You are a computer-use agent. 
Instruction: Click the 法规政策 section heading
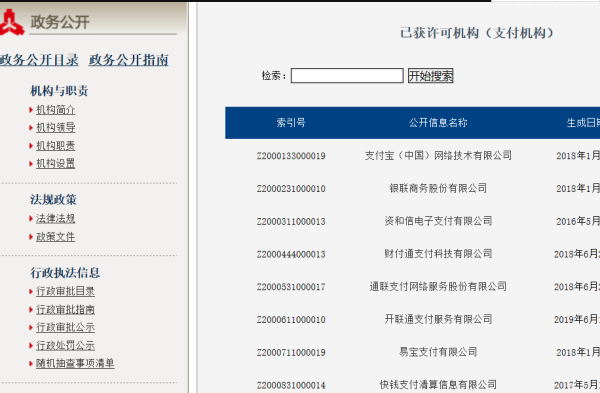[x=54, y=200]
